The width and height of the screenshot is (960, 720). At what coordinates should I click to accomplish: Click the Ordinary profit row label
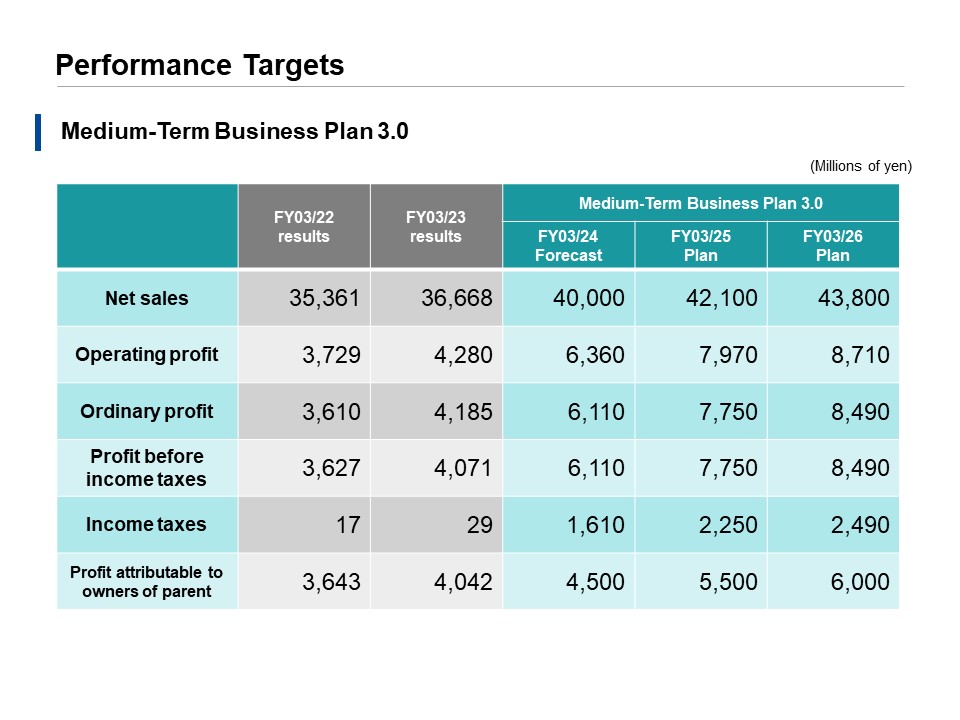(x=146, y=410)
